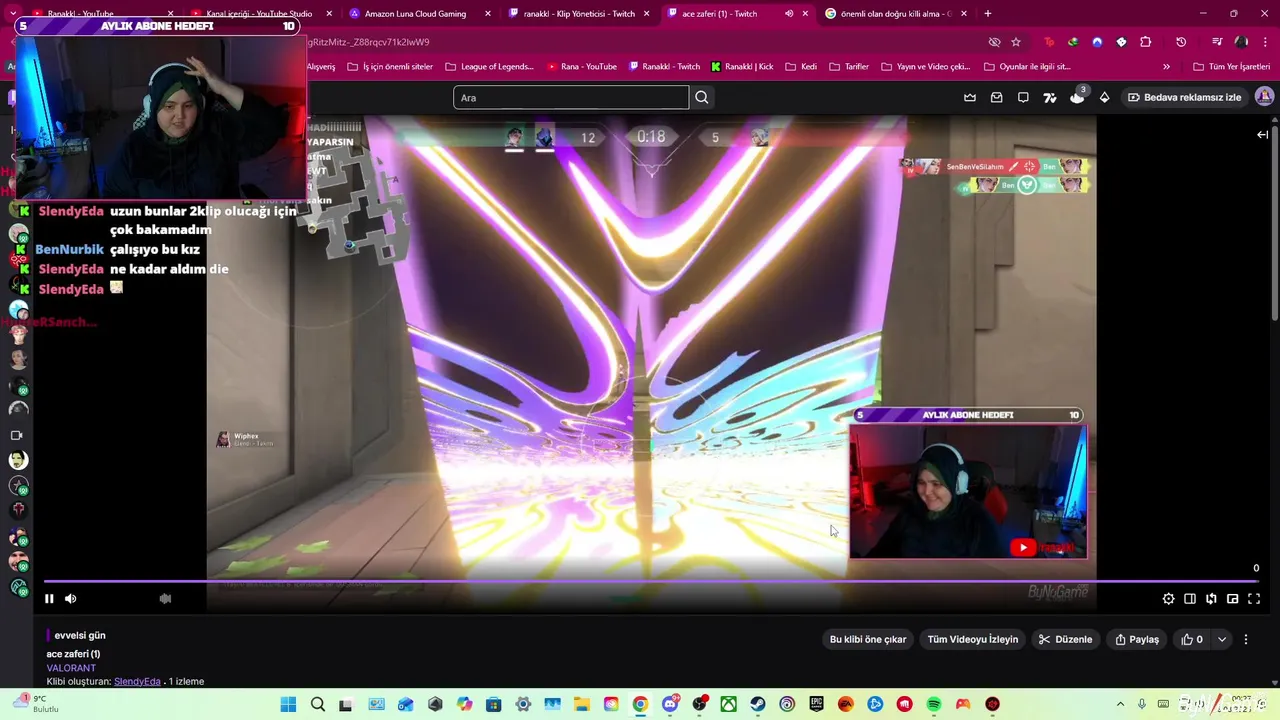Open the Twitch Prime crown loot icon
The image size is (1280, 720).
pos(970,97)
